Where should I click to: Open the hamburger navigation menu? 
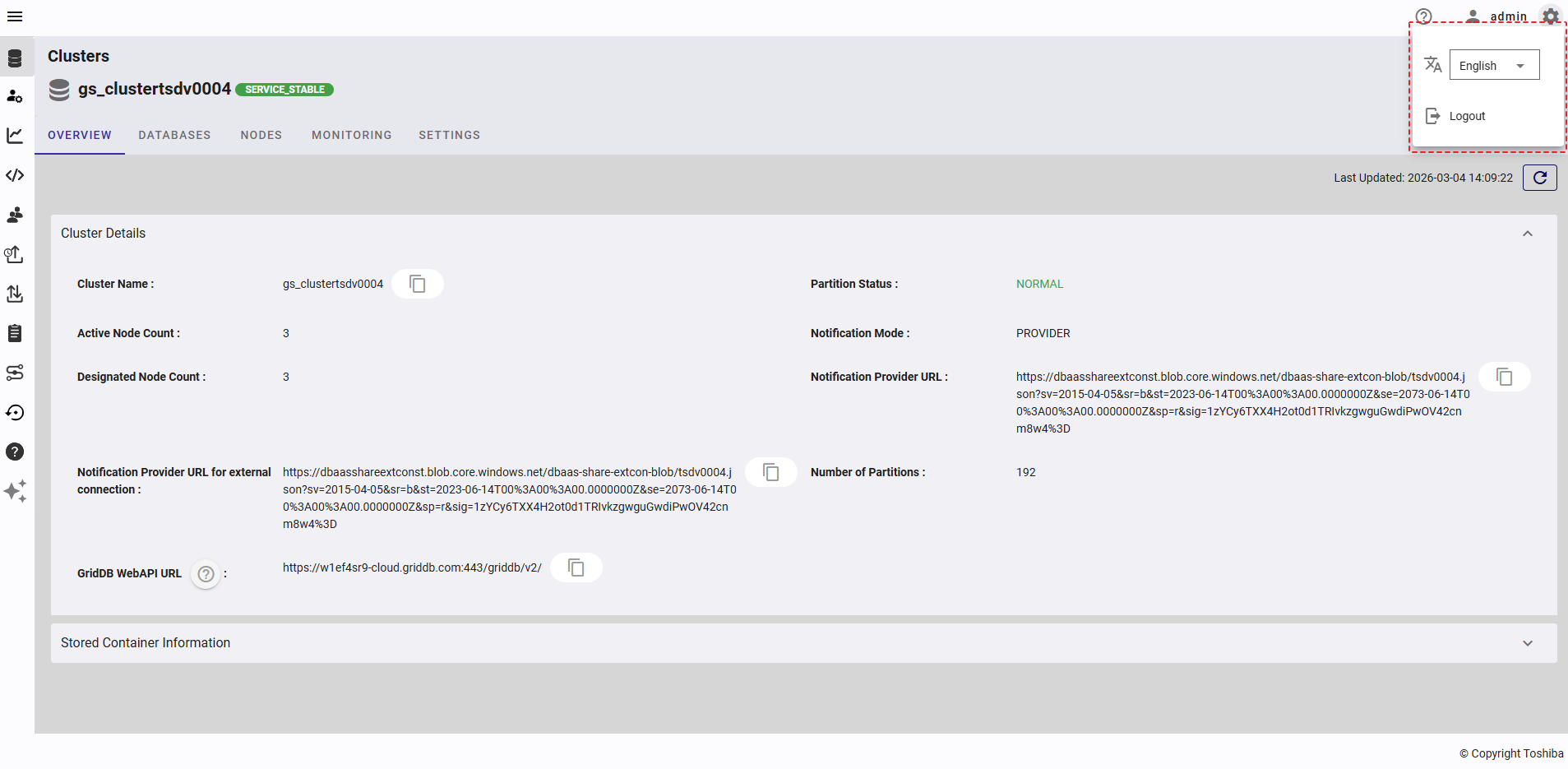[15, 16]
